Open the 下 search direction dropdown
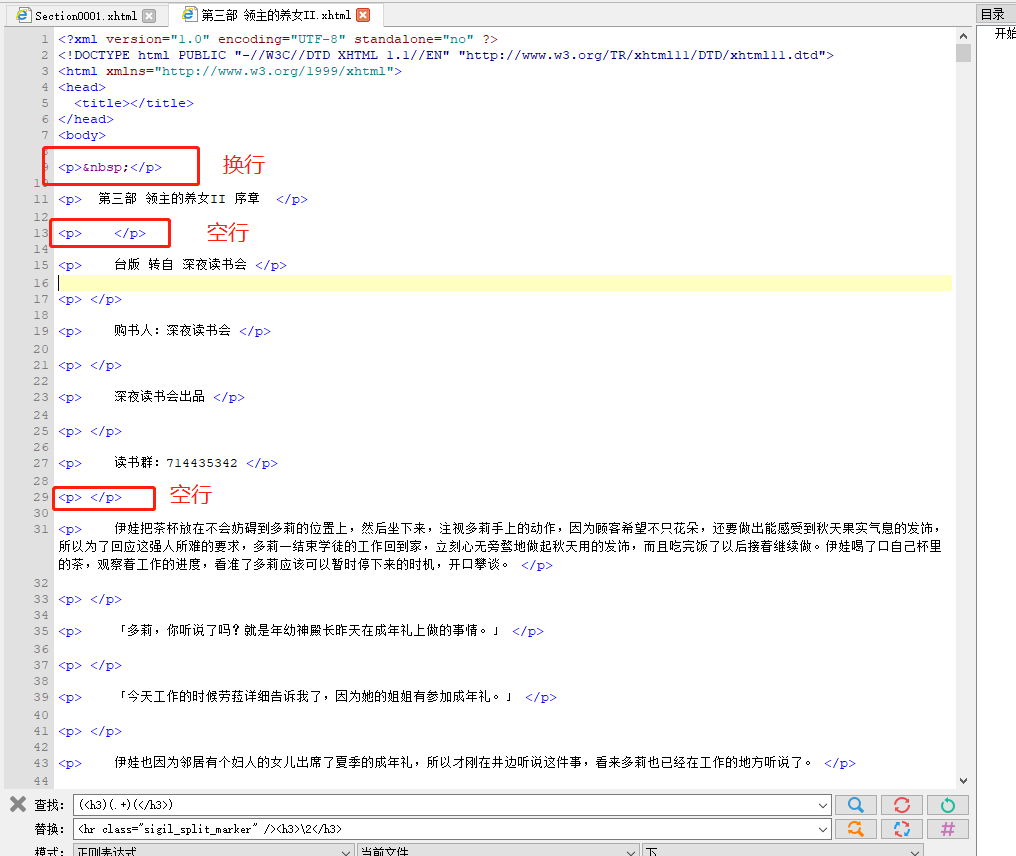 (782, 850)
